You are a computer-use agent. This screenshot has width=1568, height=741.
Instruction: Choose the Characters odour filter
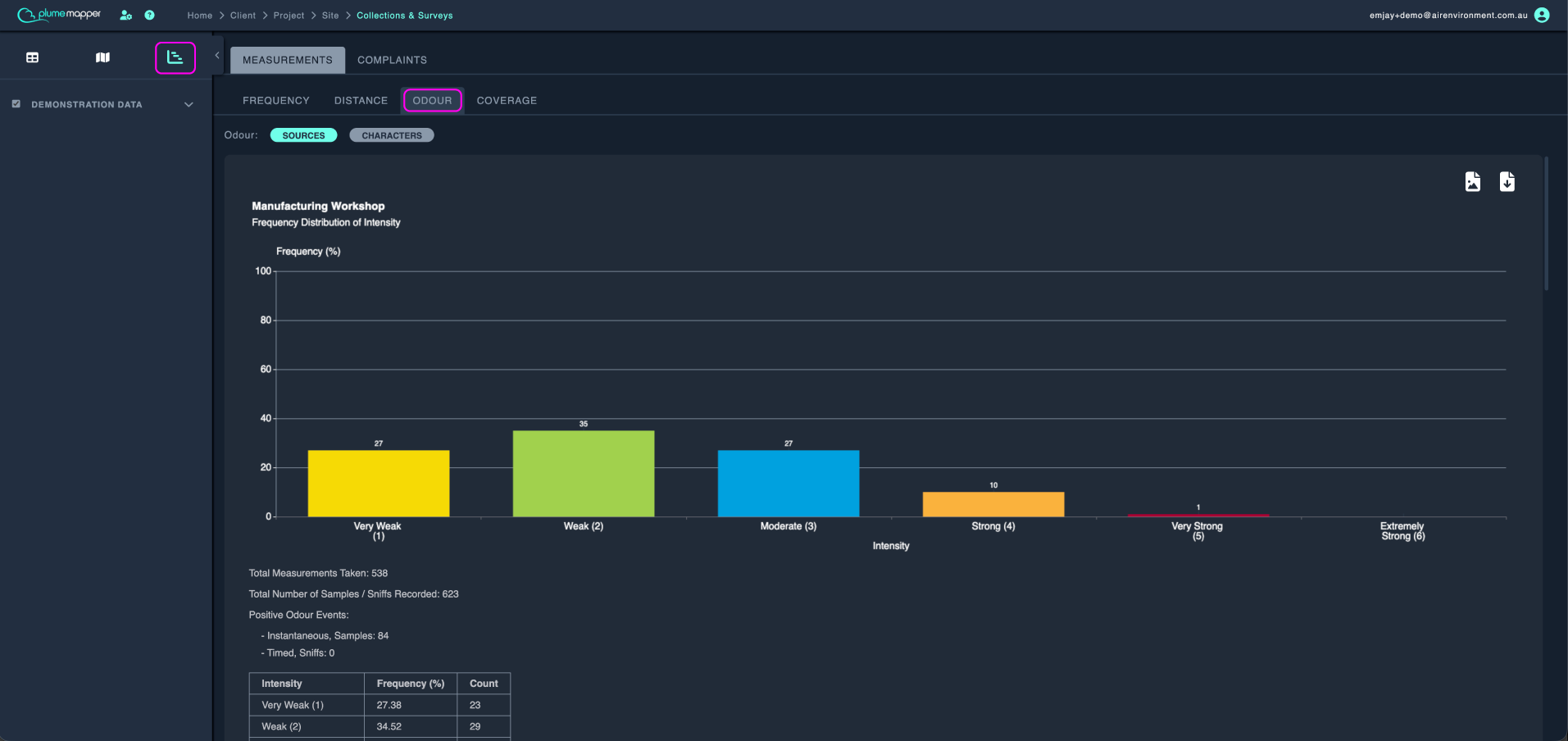(x=392, y=135)
